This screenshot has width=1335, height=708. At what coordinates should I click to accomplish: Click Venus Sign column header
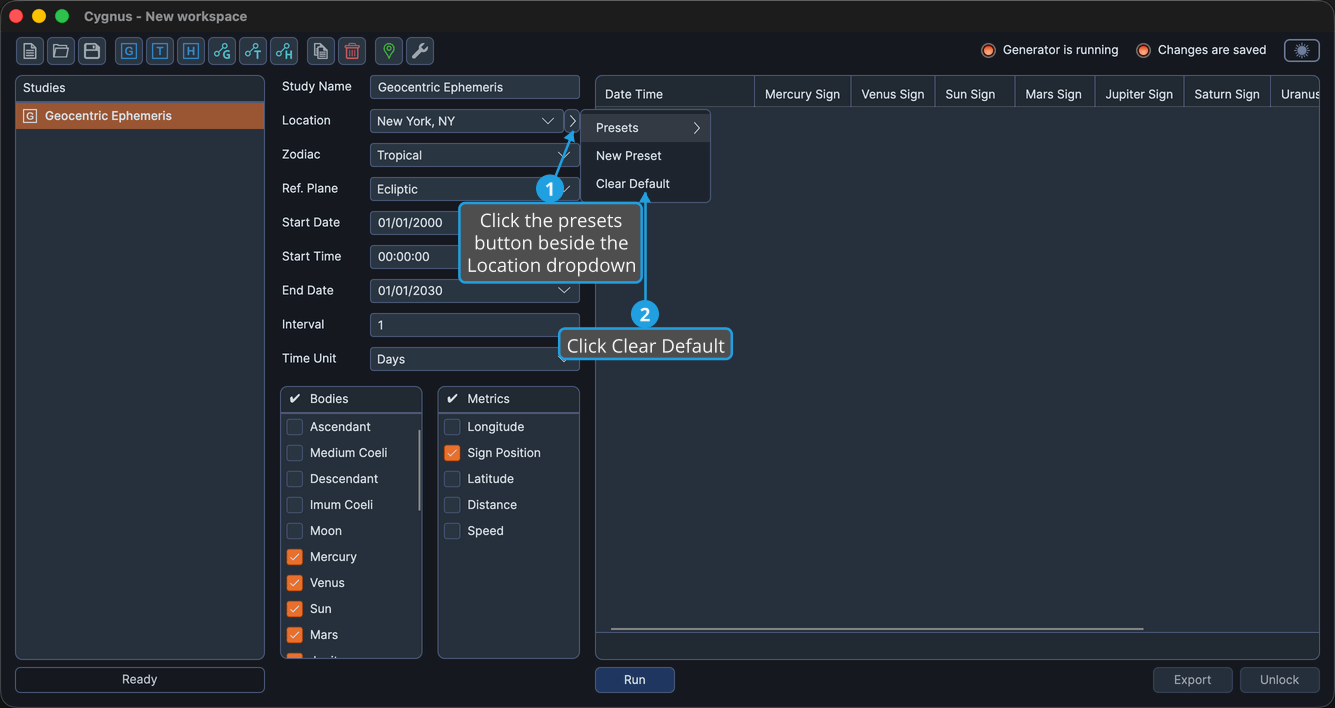coord(893,94)
